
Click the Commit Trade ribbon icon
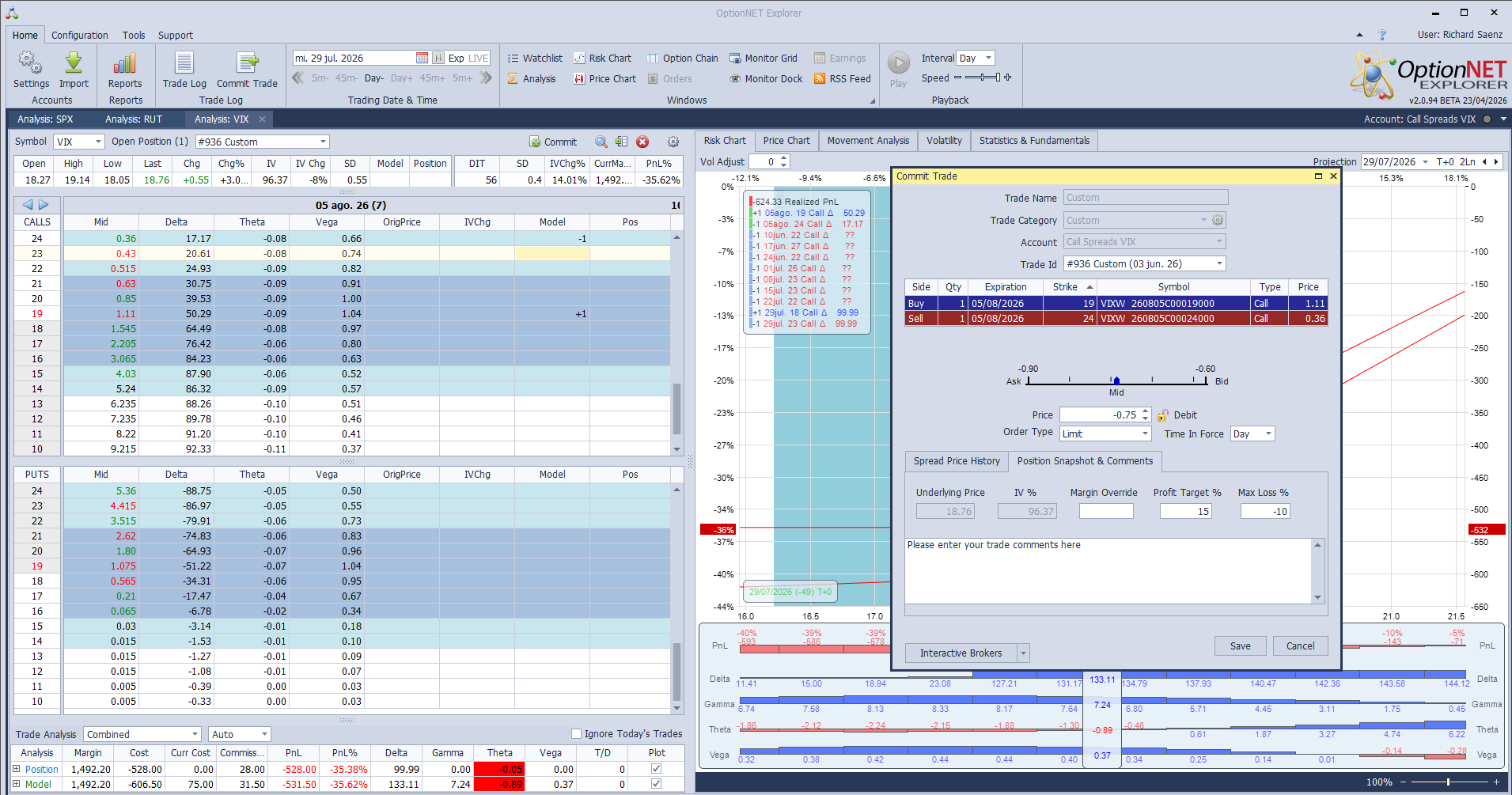pyautogui.click(x=247, y=70)
